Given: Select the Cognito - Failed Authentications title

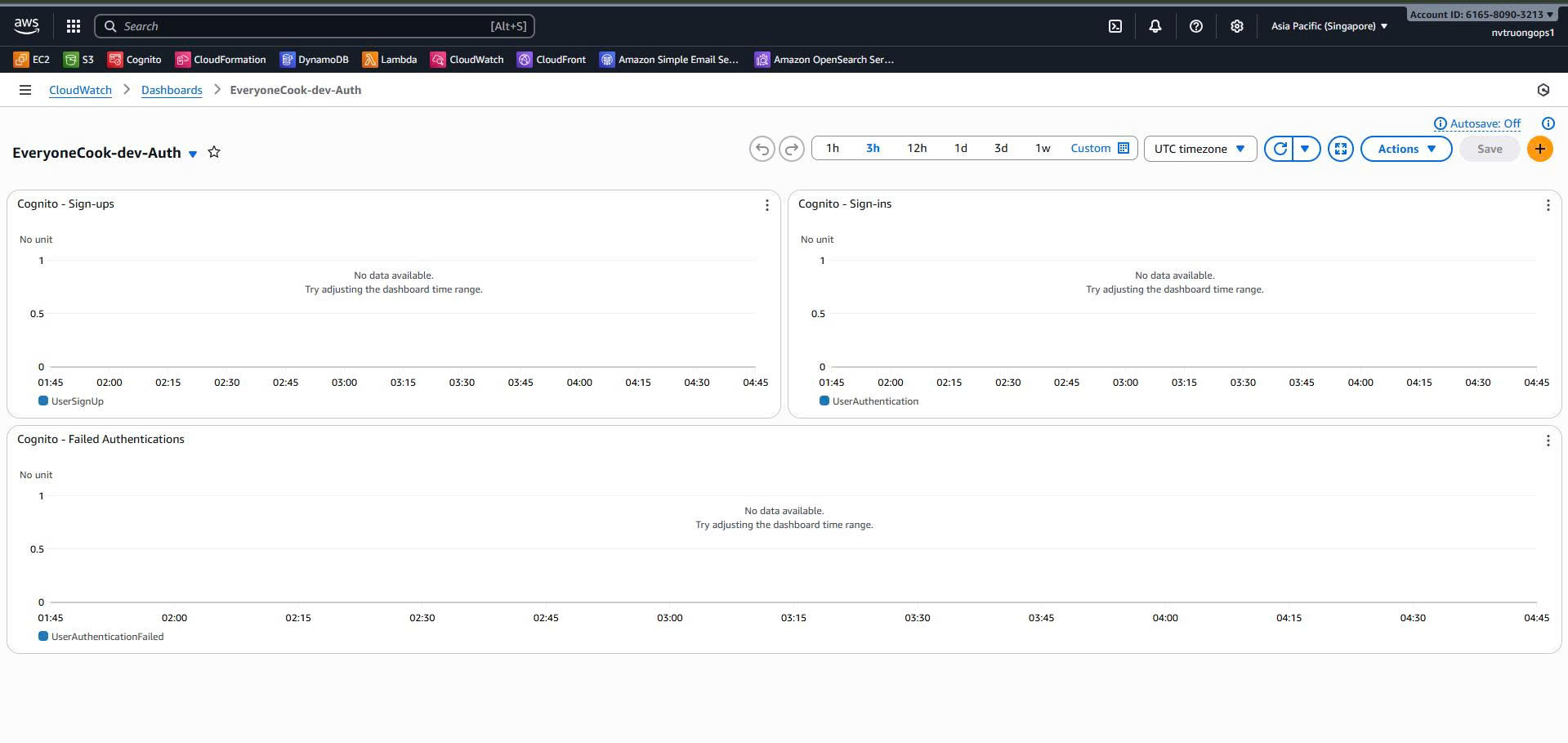Looking at the screenshot, I should point(101,439).
